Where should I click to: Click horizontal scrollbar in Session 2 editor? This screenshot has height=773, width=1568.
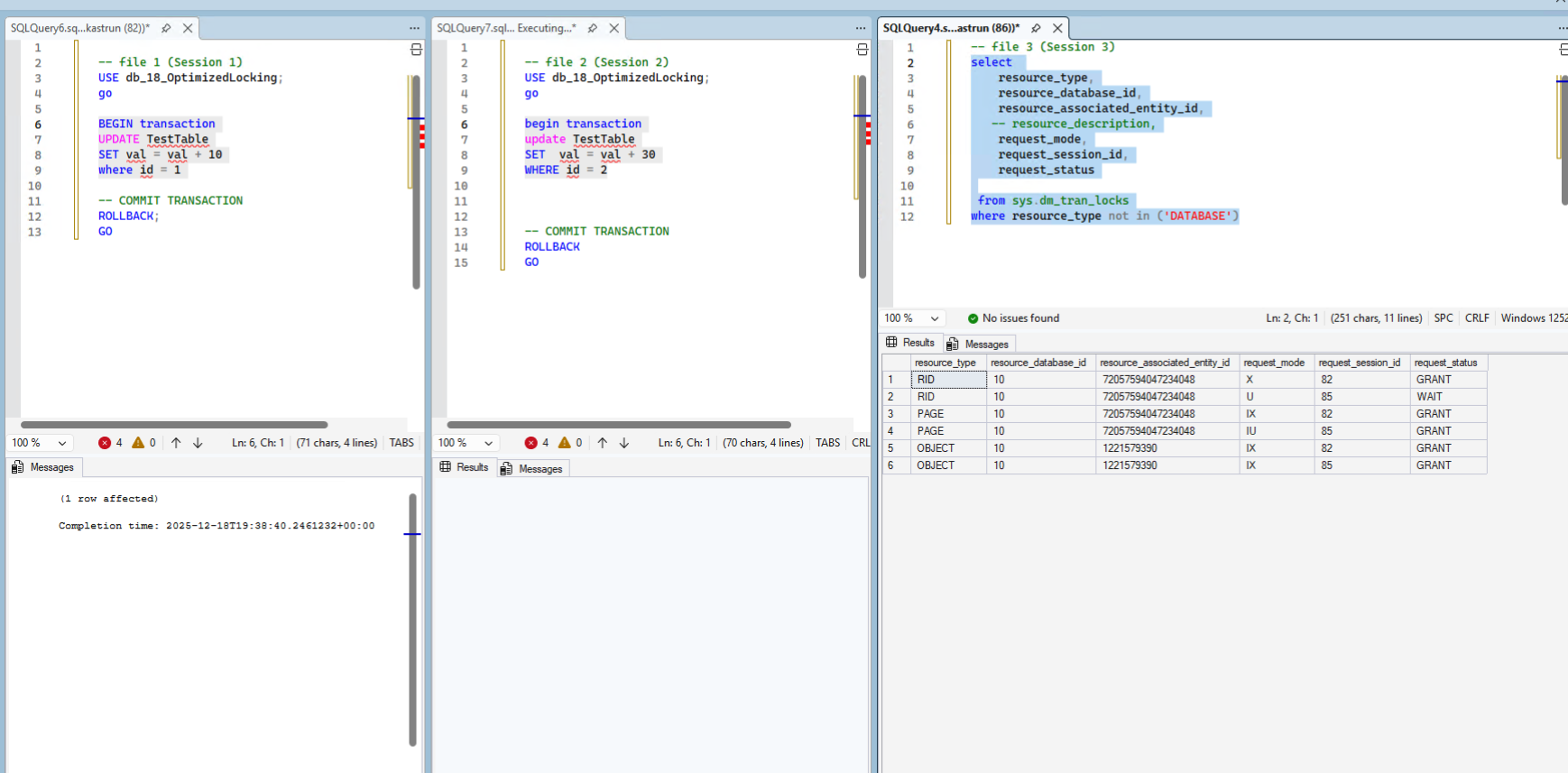pos(618,425)
